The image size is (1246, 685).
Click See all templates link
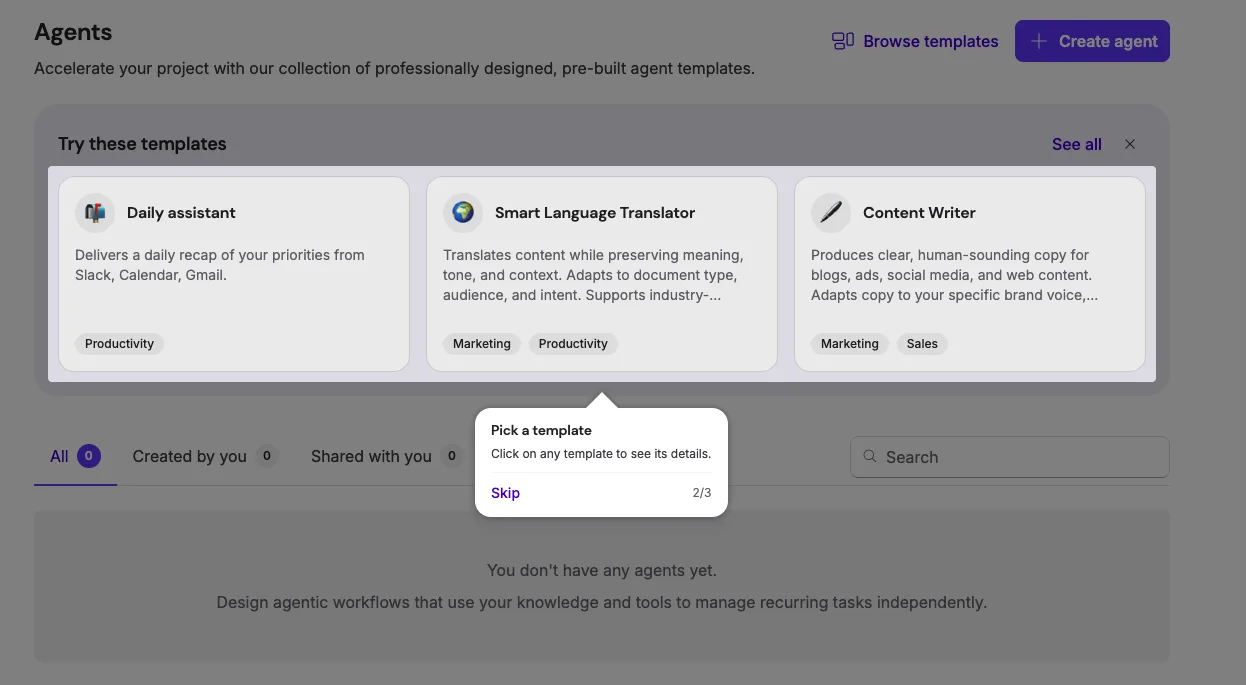1076,144
